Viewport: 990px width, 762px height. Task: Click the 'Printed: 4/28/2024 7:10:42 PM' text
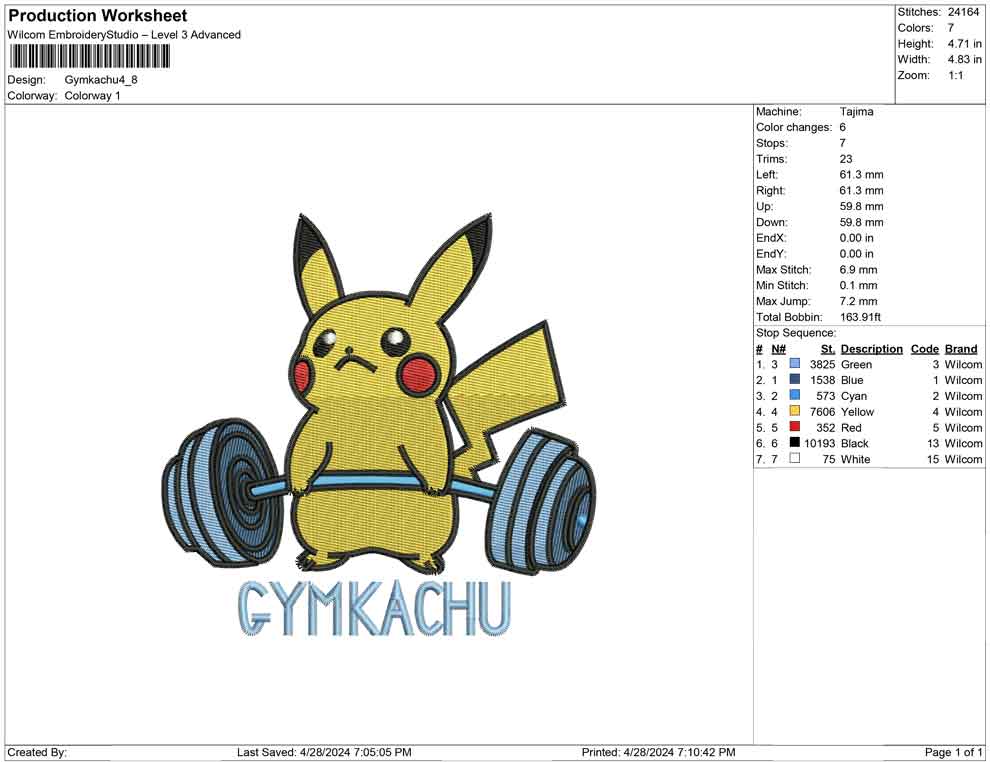[659, 752]
